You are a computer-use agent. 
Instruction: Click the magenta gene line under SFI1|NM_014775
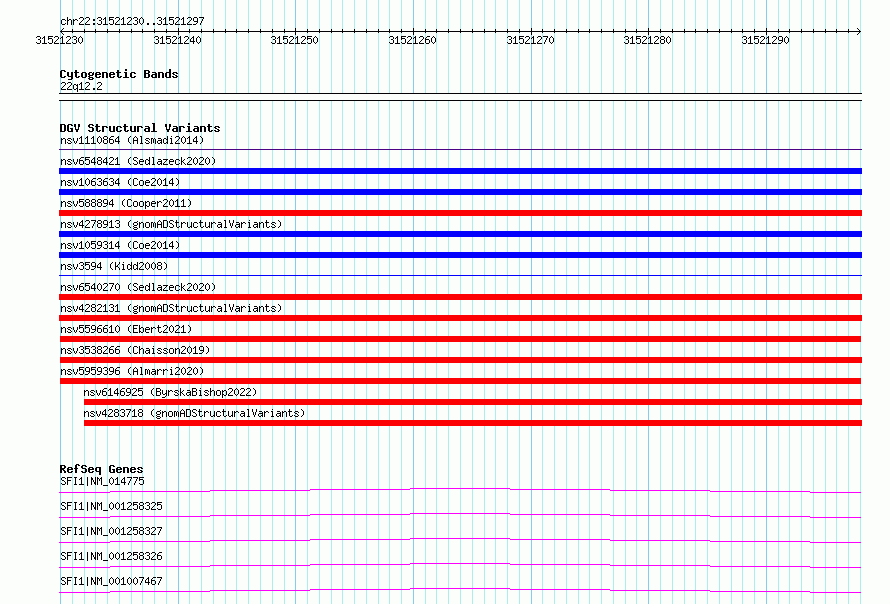click(x=460, y=490)
